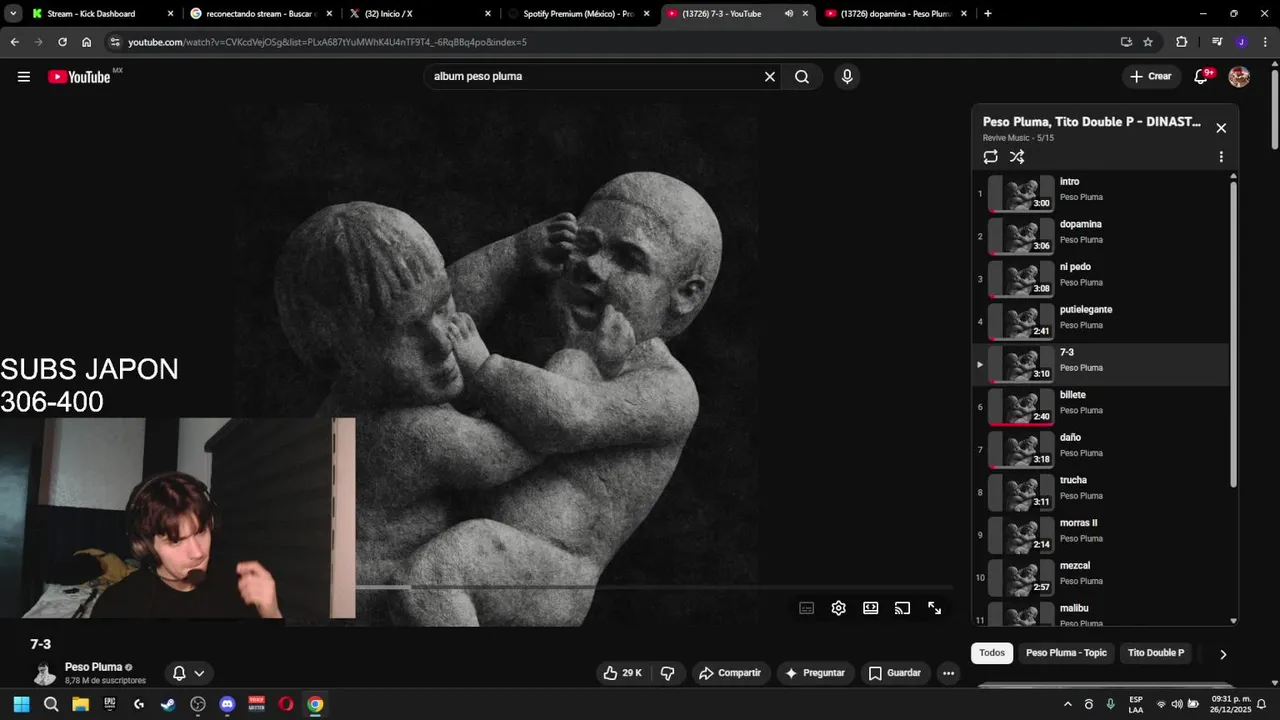Select the Tito Double P chip
This screenshot has height=720, width=1280.
[x=1156, y=653]
